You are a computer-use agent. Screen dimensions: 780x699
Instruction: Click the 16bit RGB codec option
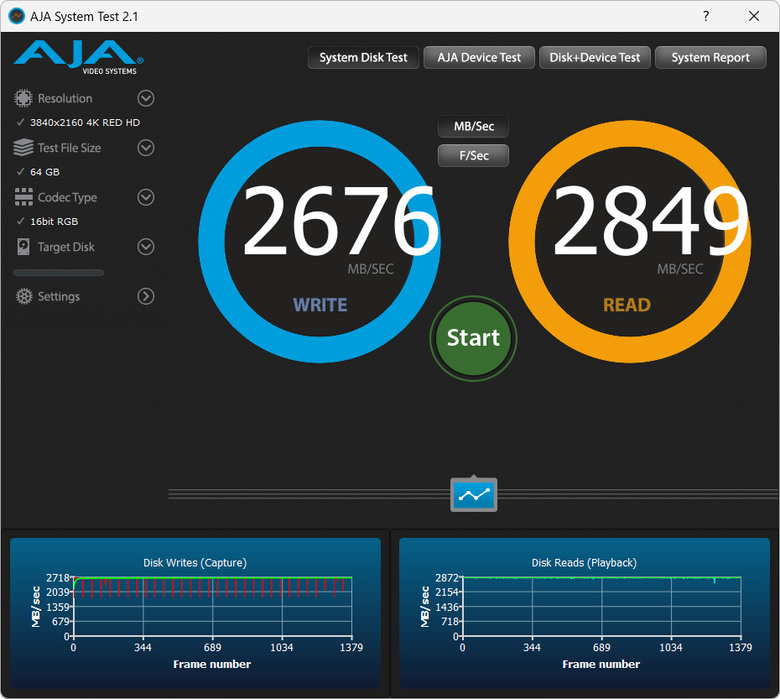tap(54, 221)
